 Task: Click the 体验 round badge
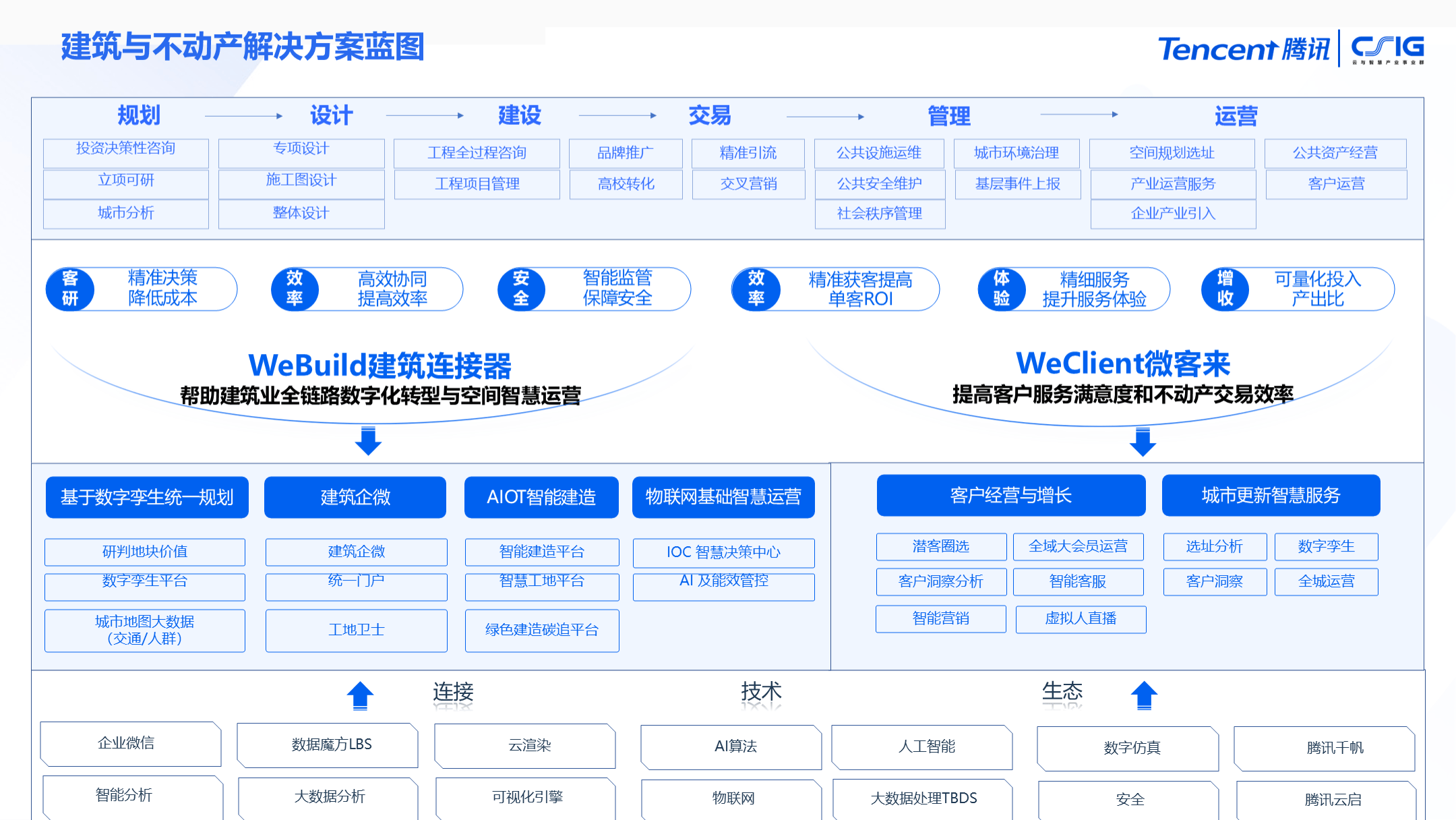coord(1002,289)
